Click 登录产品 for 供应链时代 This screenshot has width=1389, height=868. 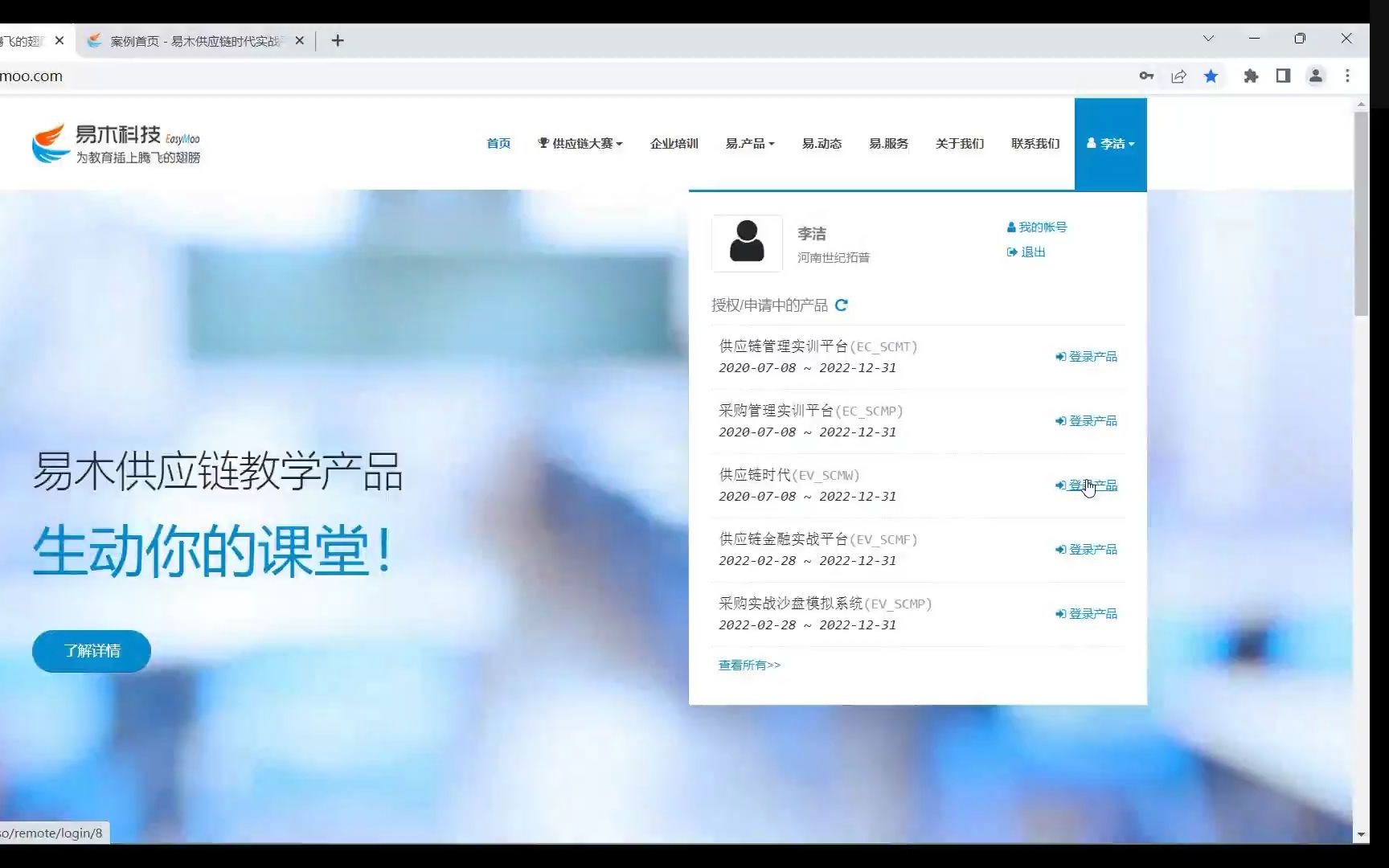(1086, 485)
